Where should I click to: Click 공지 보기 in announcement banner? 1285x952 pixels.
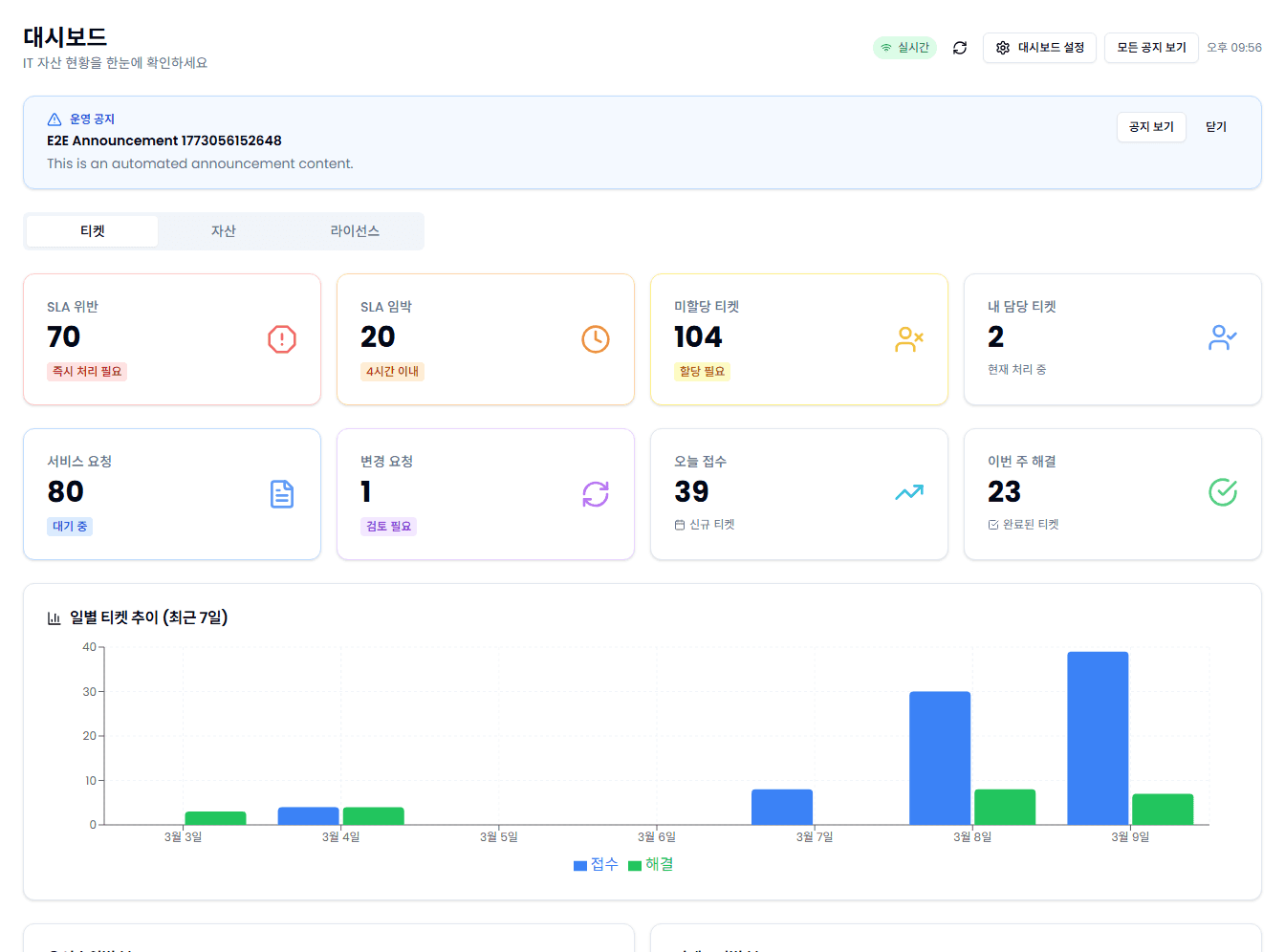[1151, 127]
